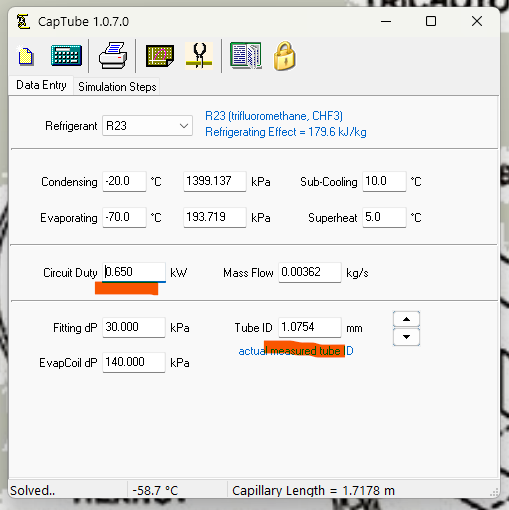This screenshot has width=509, height=510.
Task: Open the chart graph icon
Action: coord(160,56)
